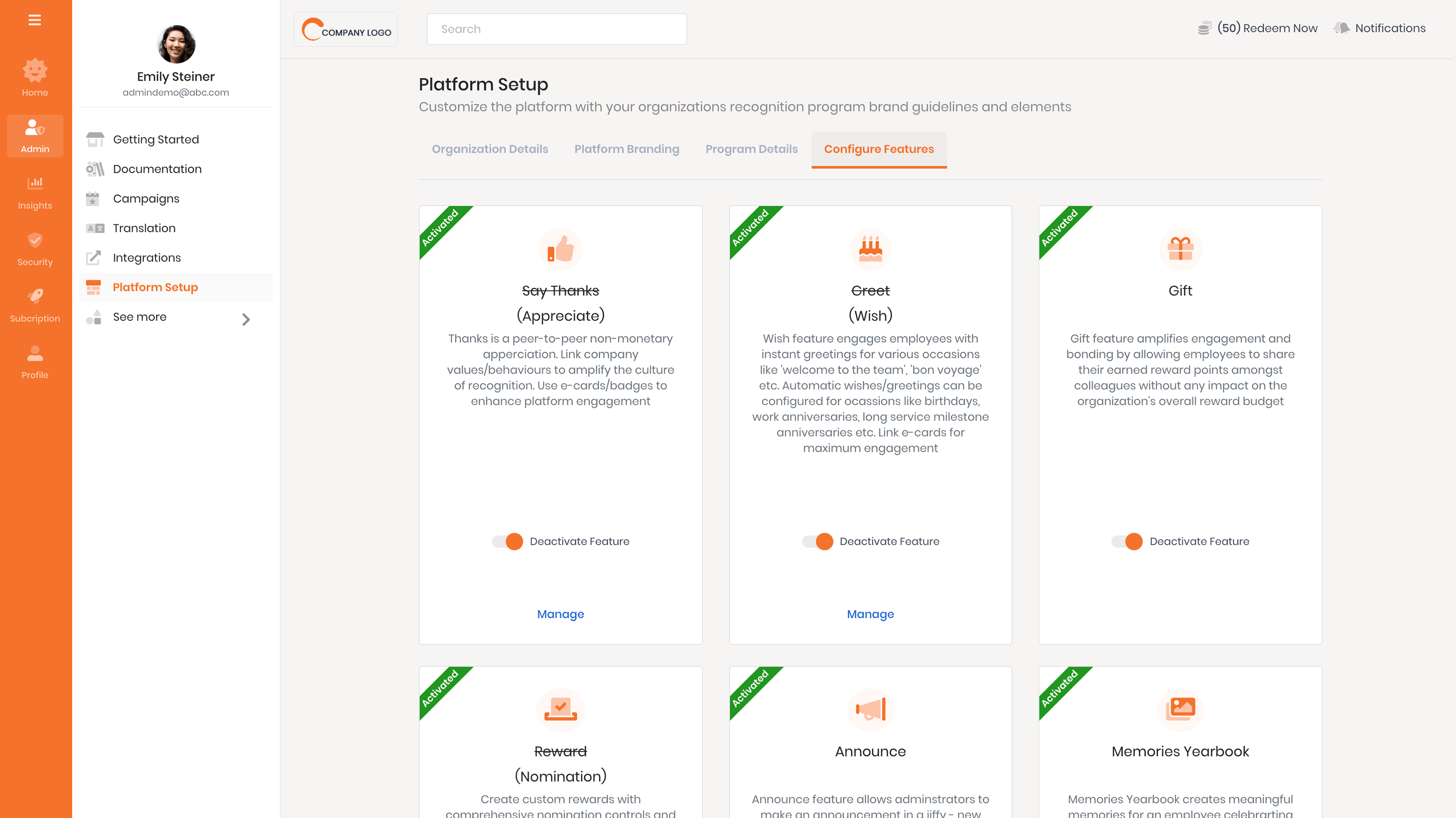Click the See more shapes icon
Screen dimensions: 1456x818
[x=94, y=317]
